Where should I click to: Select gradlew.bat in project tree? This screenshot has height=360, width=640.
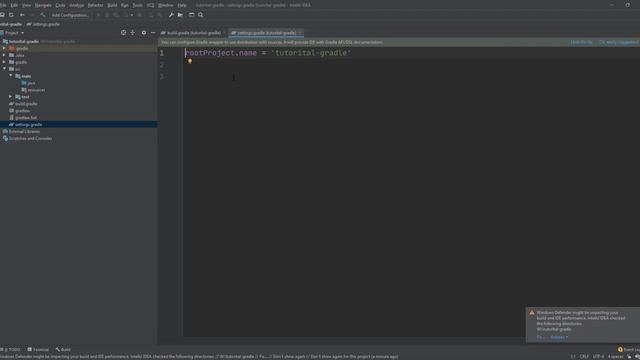click(x=23, y=118)
